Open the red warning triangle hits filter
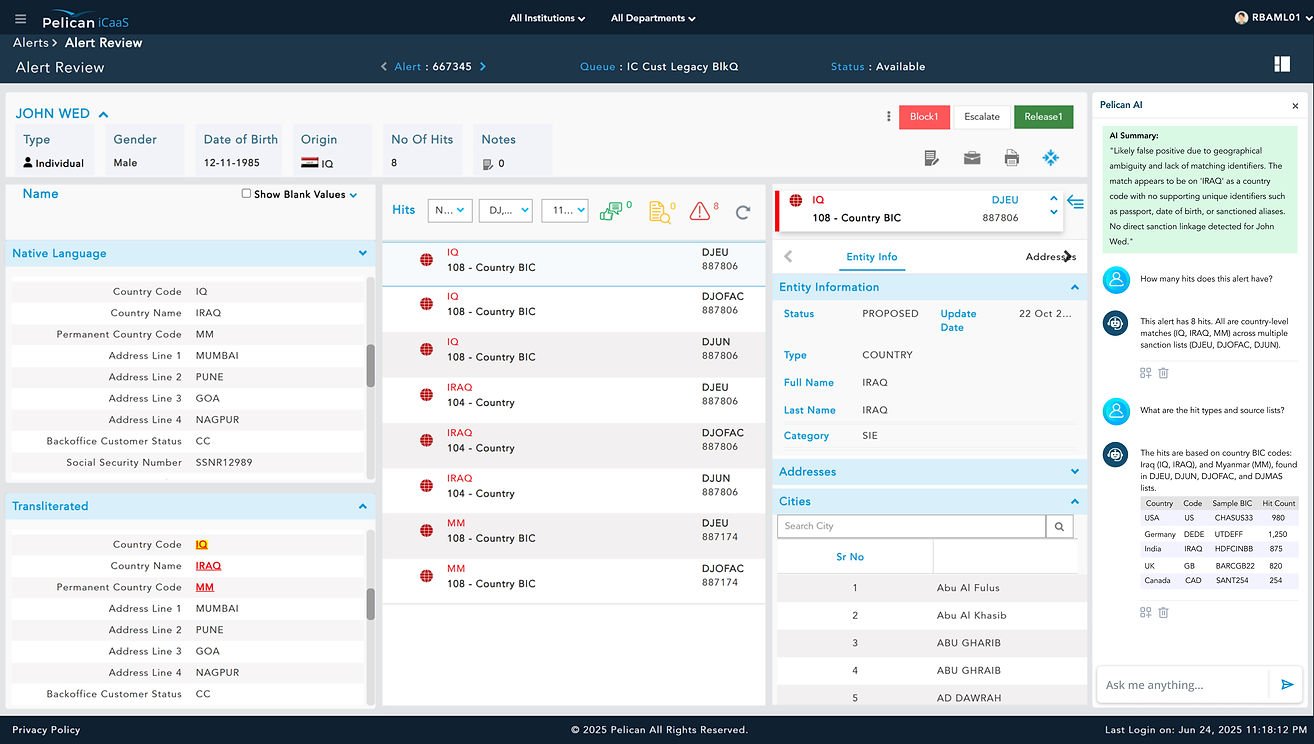Image resolution: width=1314 pixels, height=744 pixels. 700,211
